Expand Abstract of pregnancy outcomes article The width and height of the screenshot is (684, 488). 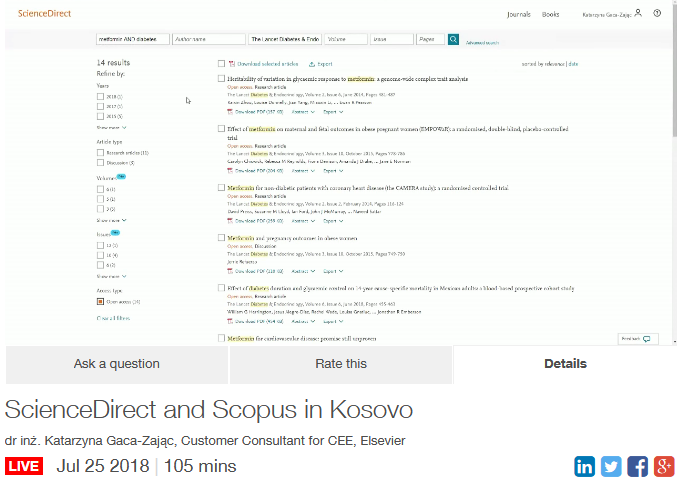(x=303, y=271)
